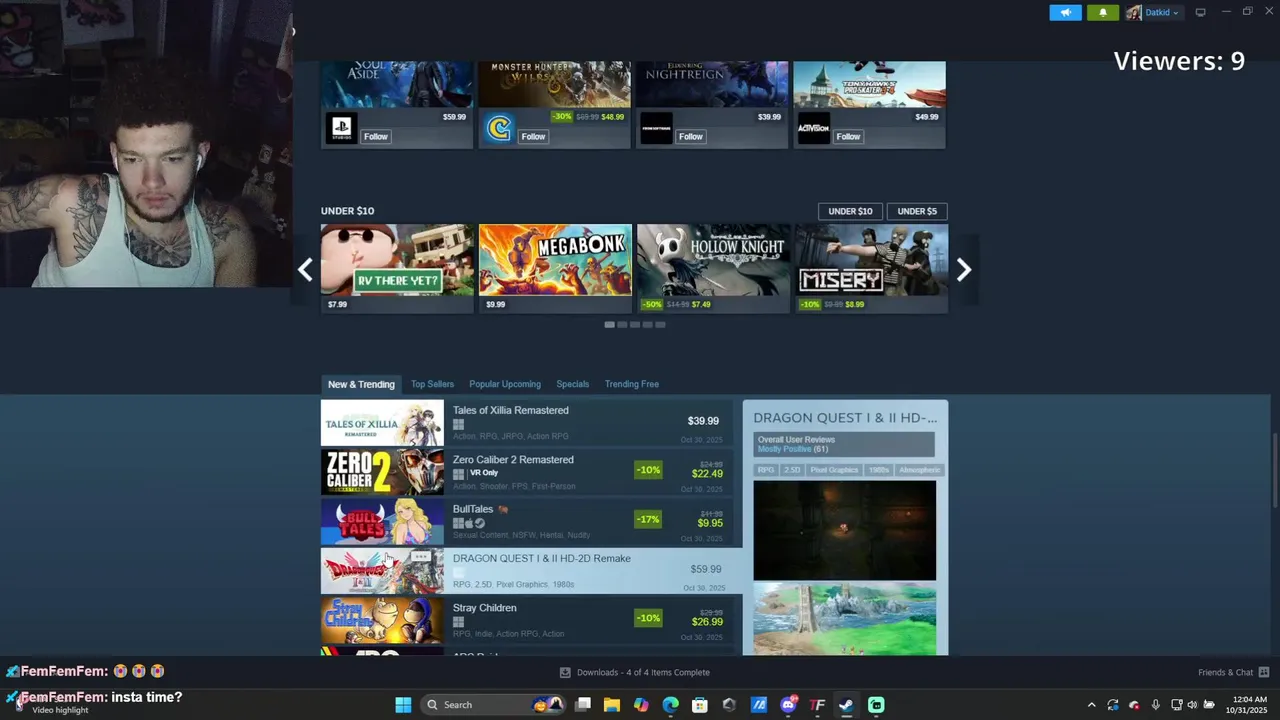This screenshot has width=1280, height=720.
Task: Open the Activision publisher logo
Action: tap(814, 128)
